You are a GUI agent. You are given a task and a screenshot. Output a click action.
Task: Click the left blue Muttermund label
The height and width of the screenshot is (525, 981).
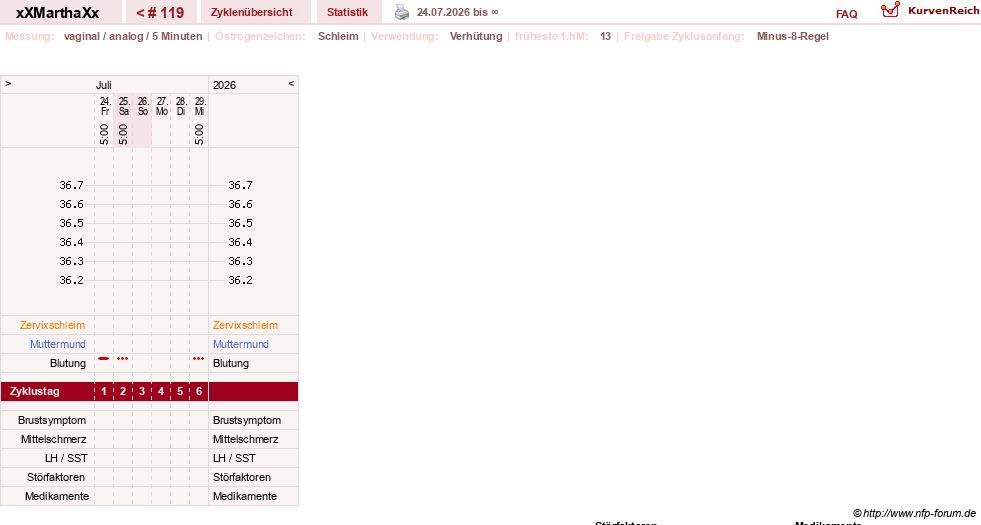click(58, 344)
